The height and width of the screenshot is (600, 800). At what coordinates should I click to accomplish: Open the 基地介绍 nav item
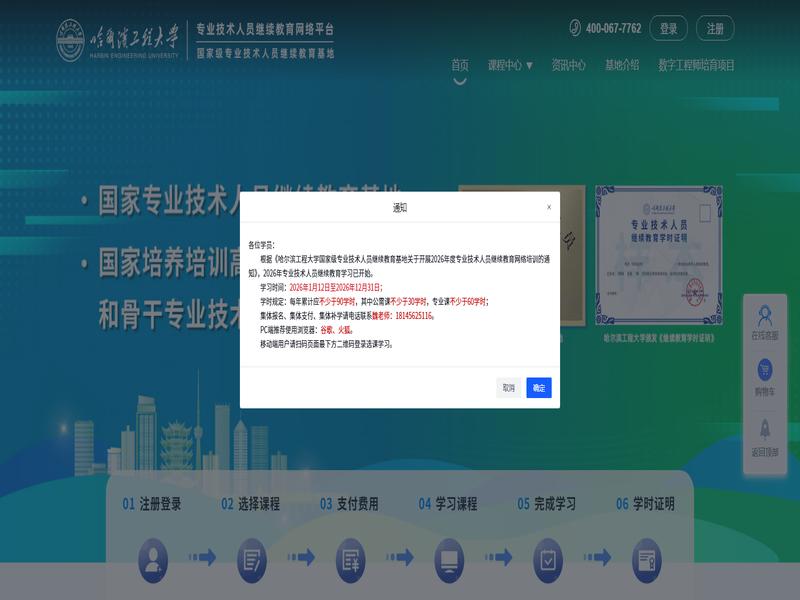coord(621,65)
